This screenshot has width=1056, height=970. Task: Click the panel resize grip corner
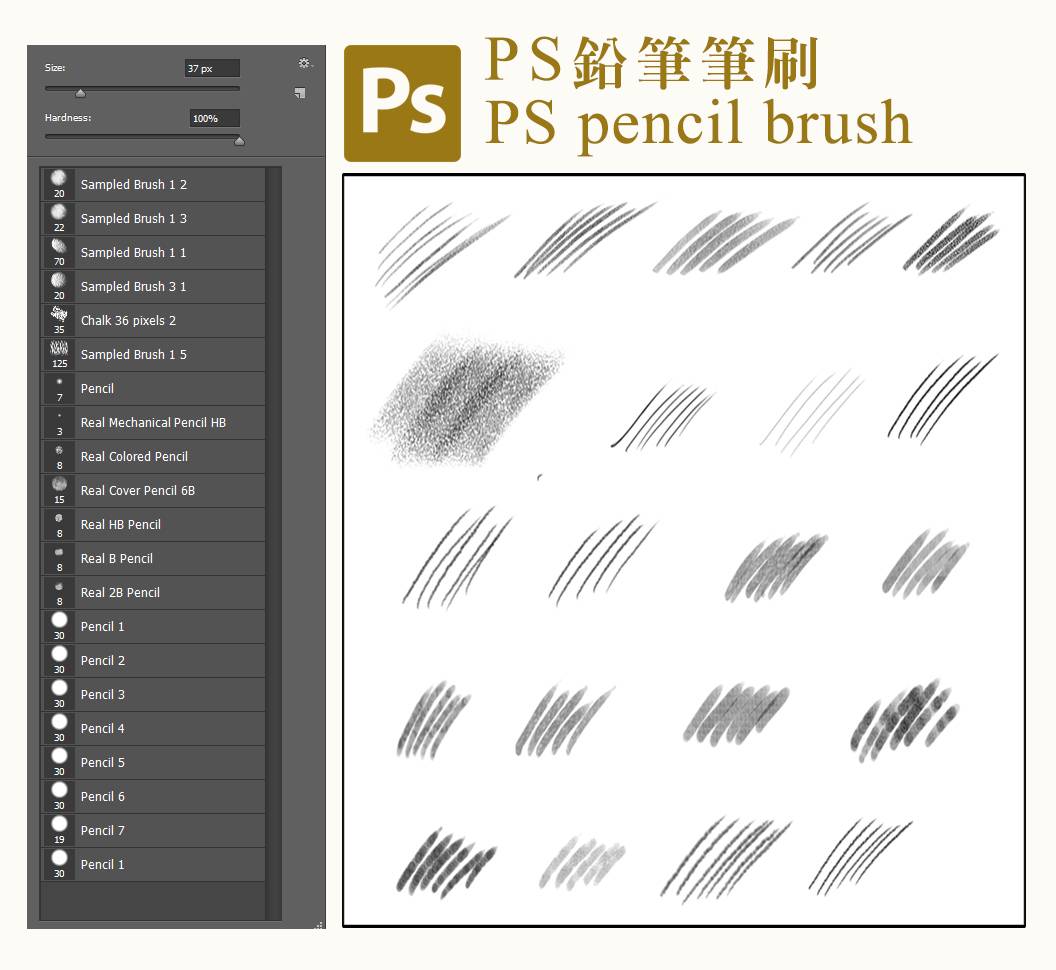point(319,924)
